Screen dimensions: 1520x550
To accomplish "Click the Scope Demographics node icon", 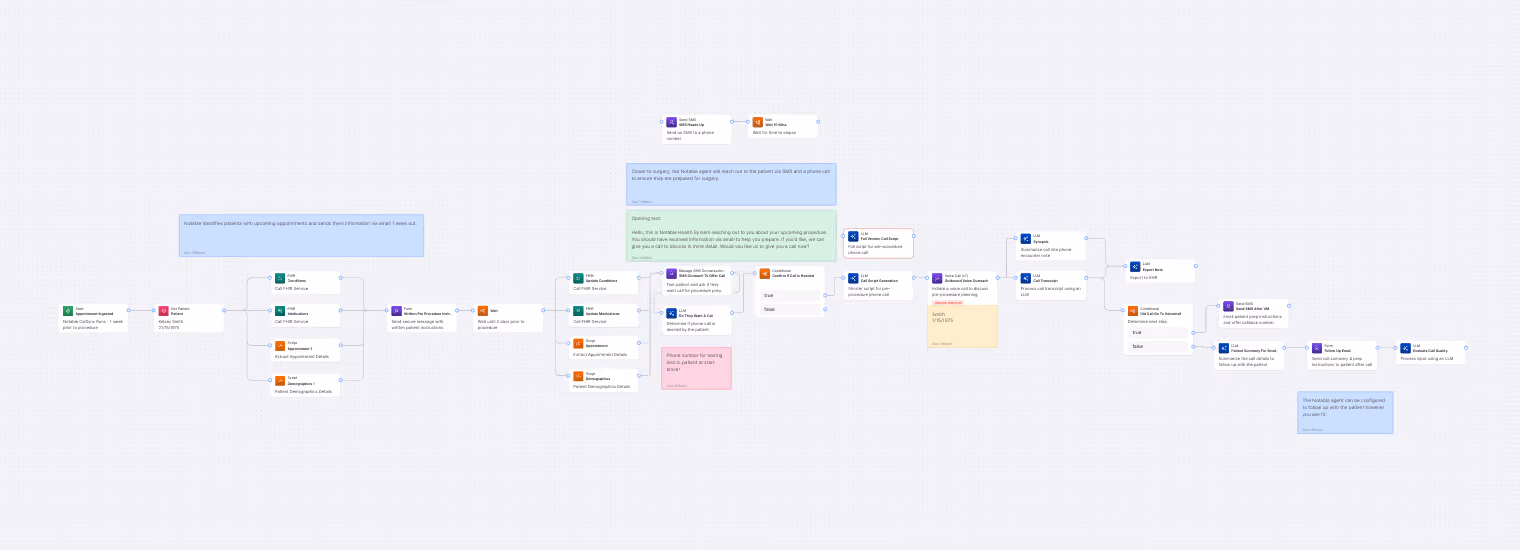I will point(578,376).
